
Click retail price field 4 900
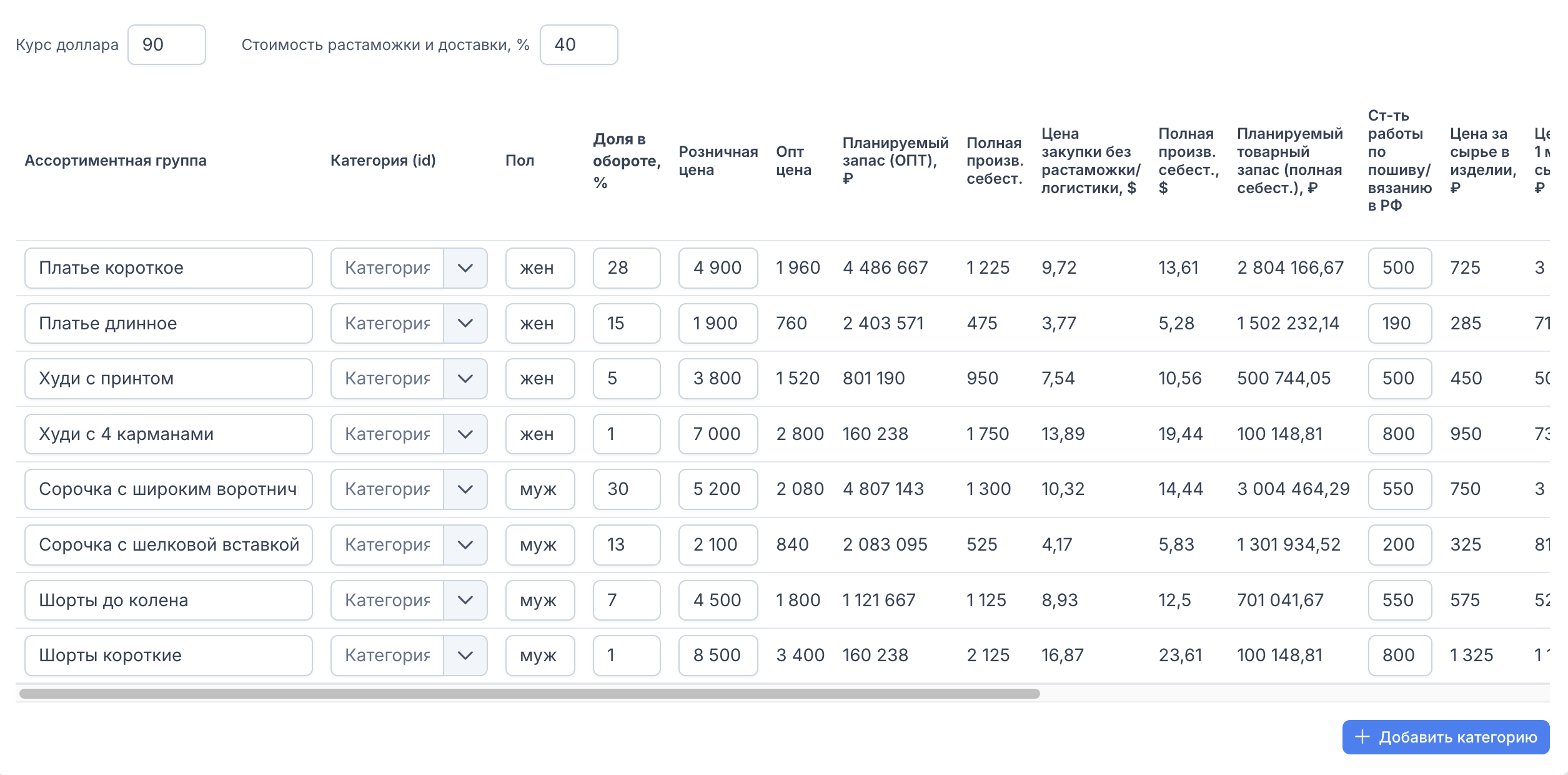718,268
